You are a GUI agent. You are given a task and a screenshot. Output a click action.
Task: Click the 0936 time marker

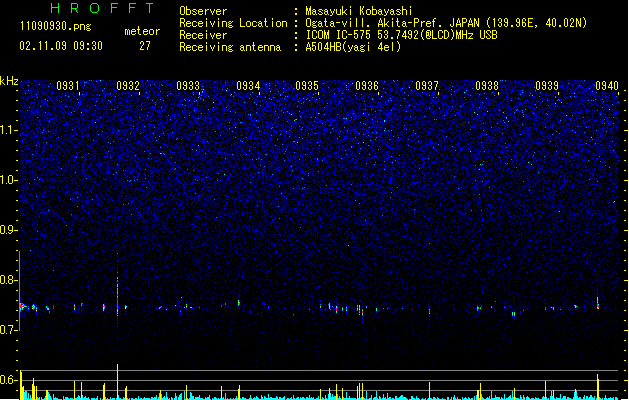coord(367,86)
